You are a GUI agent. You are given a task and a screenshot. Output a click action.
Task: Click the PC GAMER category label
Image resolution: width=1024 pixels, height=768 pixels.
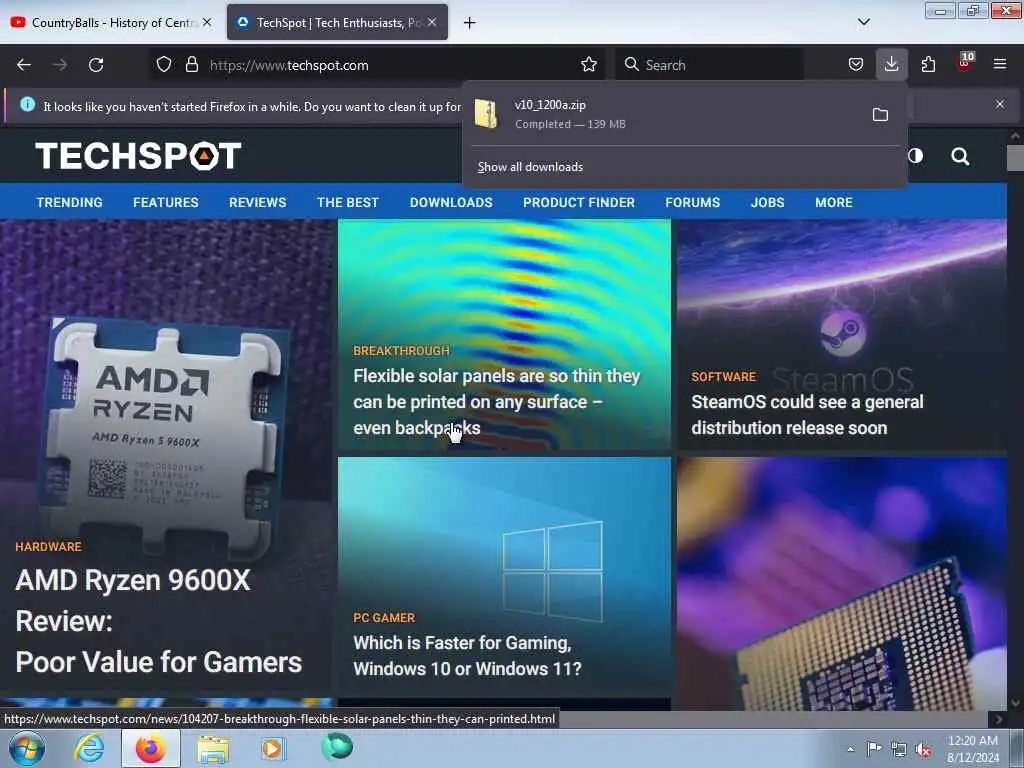point(384,618)
